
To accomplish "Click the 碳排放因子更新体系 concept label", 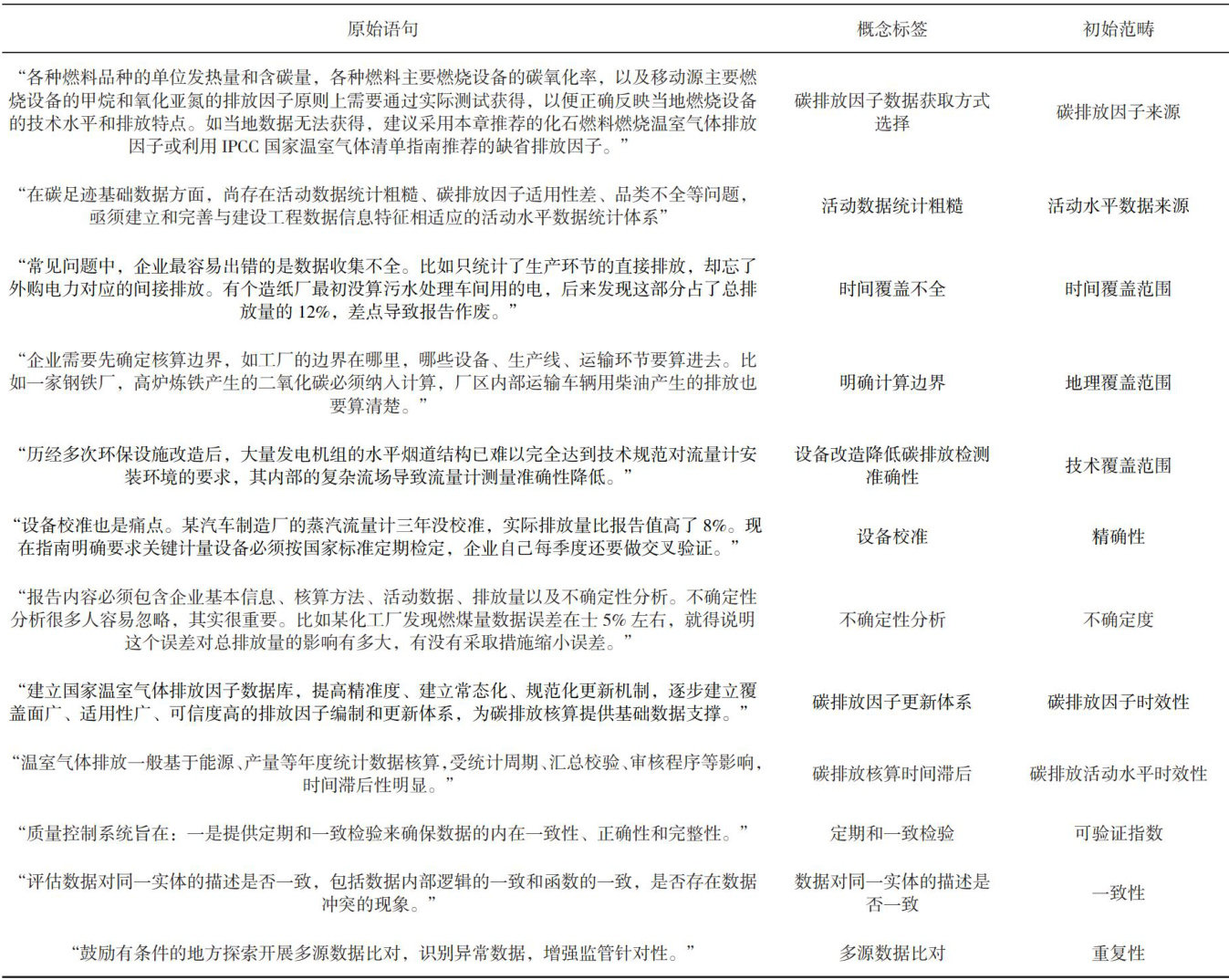I will [x=891, y=703].
